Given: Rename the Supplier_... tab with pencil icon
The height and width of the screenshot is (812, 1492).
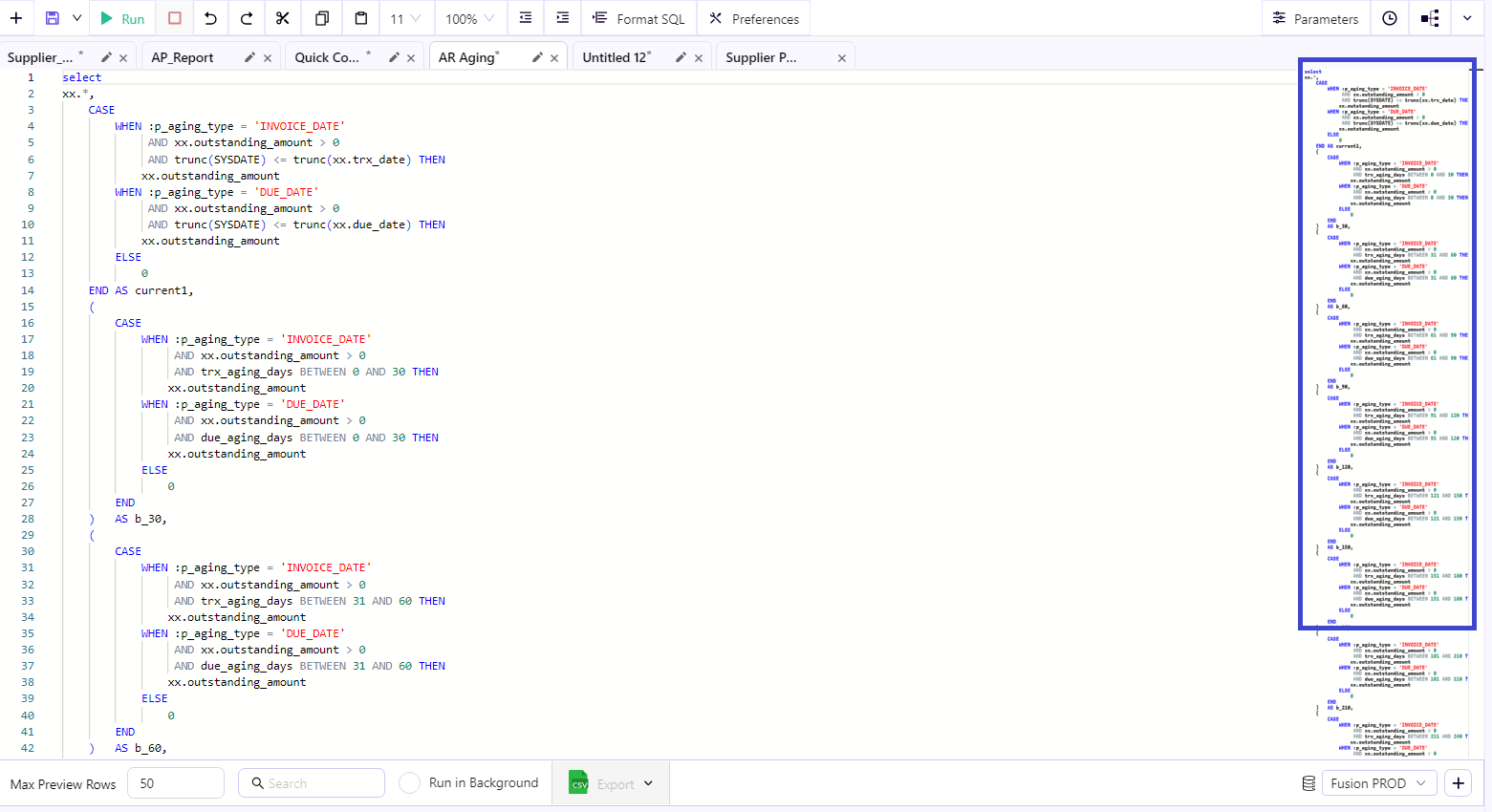Looking at the screenshot, I should 106,57.
